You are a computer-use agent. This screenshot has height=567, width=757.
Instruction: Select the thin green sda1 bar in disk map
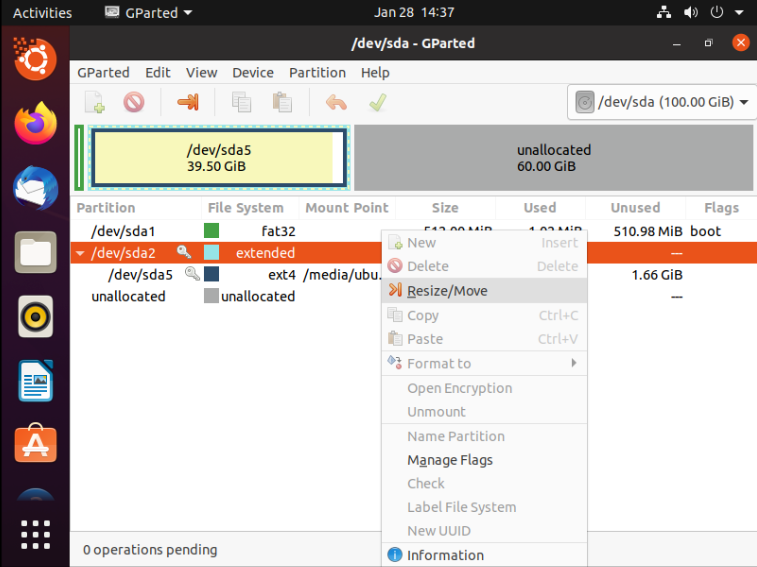[x=79, y=157]
